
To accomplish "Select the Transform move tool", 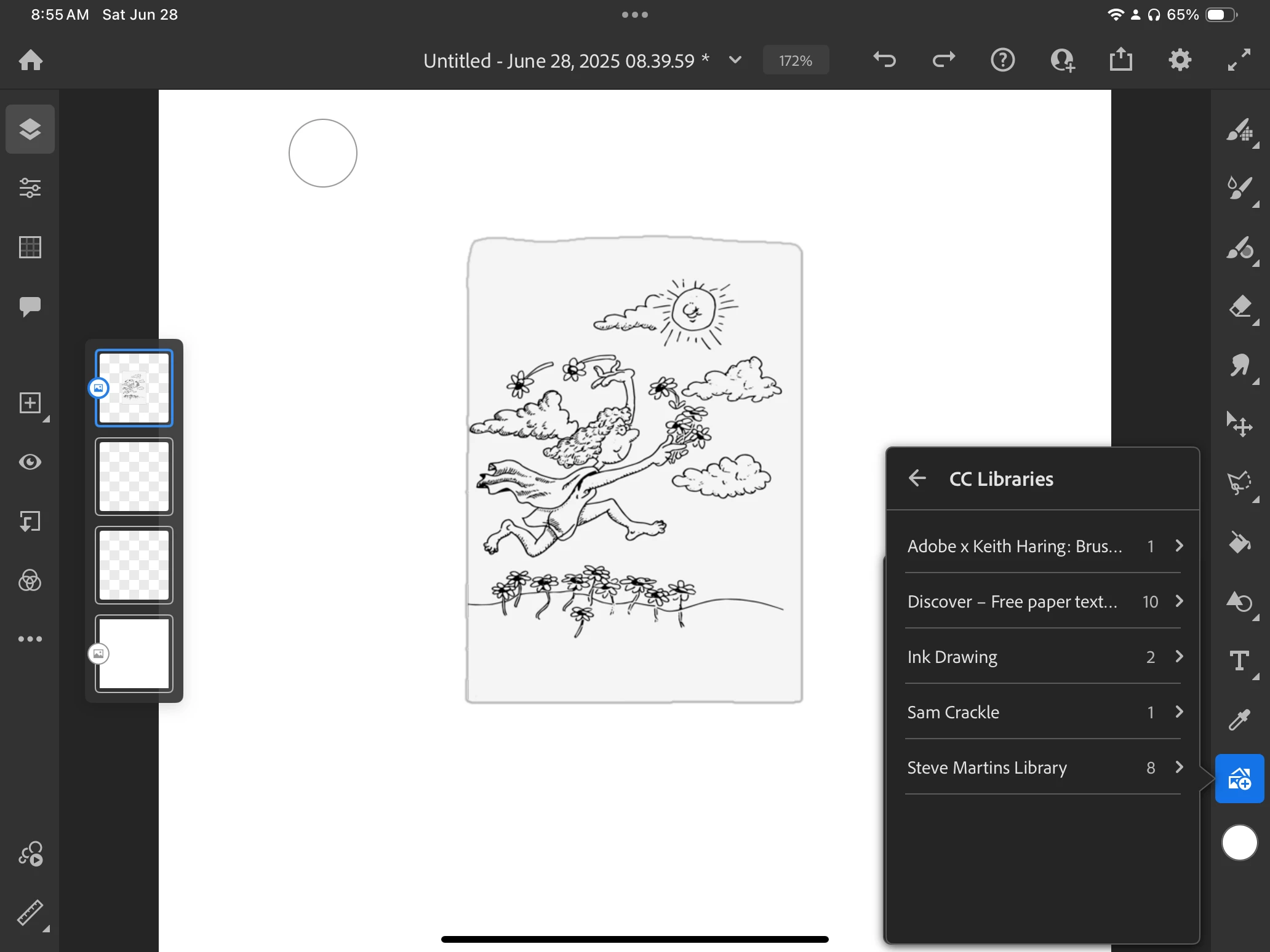I will coord(1239,424).
